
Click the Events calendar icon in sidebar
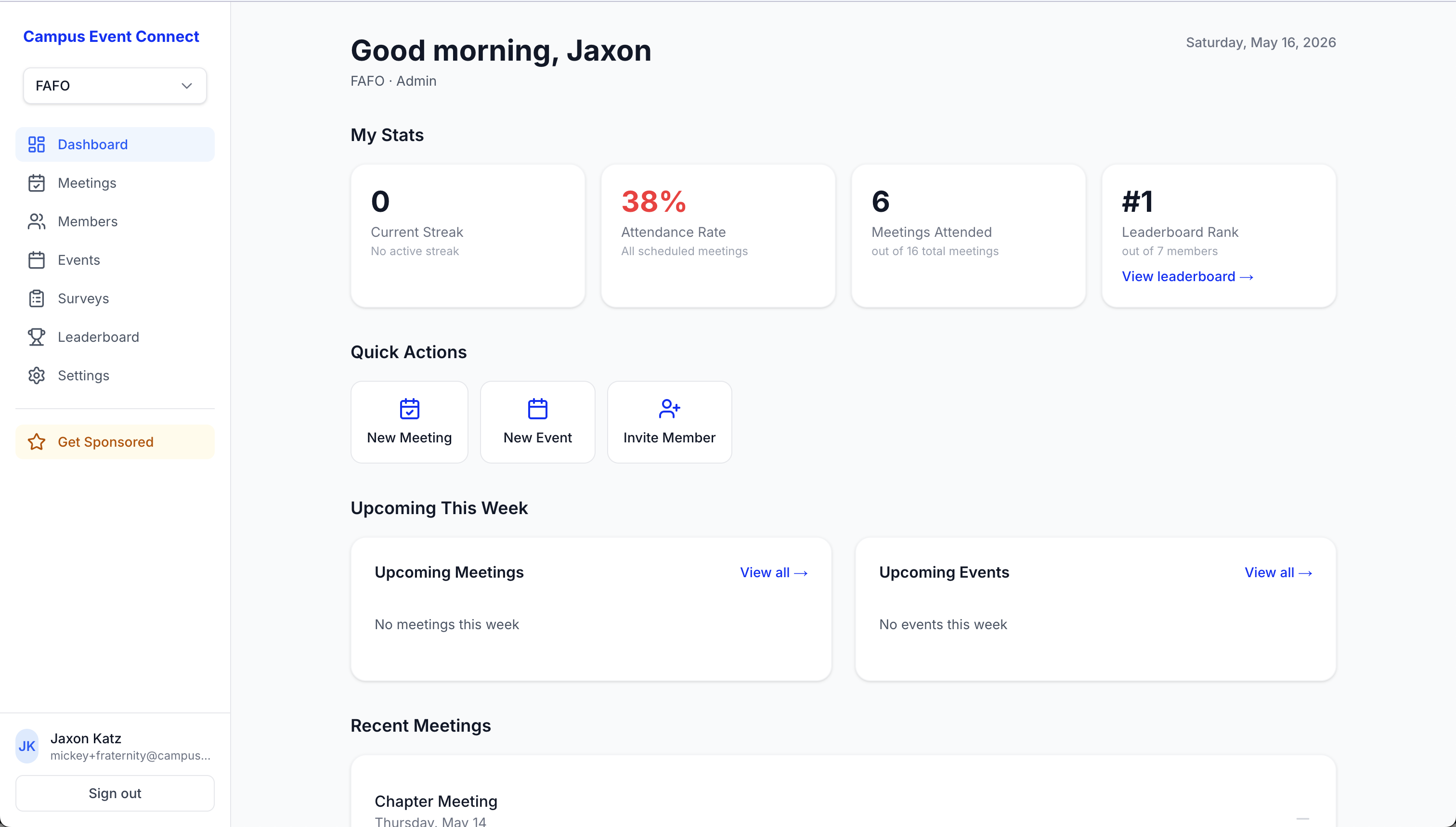[x=37, y=260]
